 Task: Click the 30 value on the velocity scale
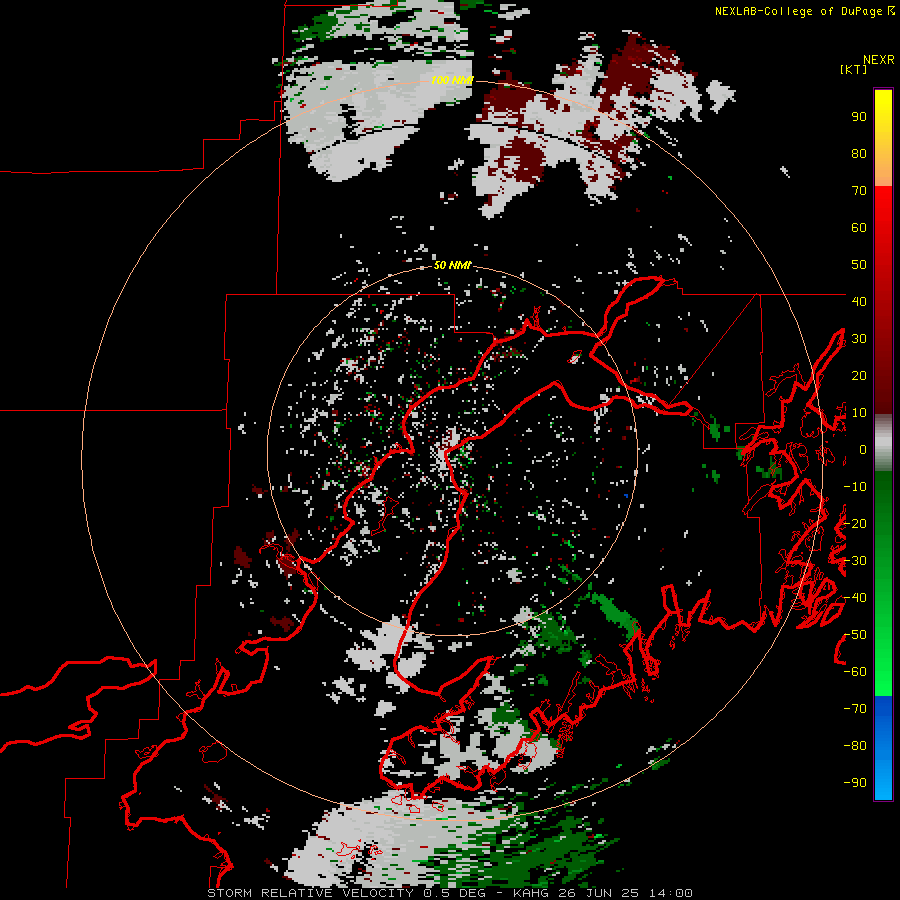click(859, 339)
